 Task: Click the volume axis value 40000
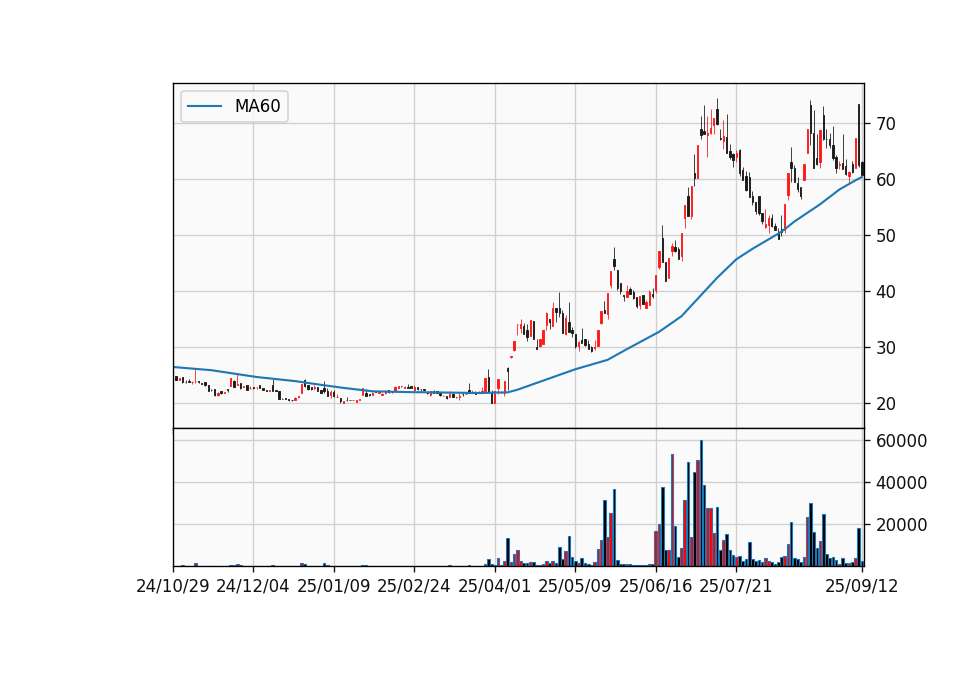tap(901, 483)
